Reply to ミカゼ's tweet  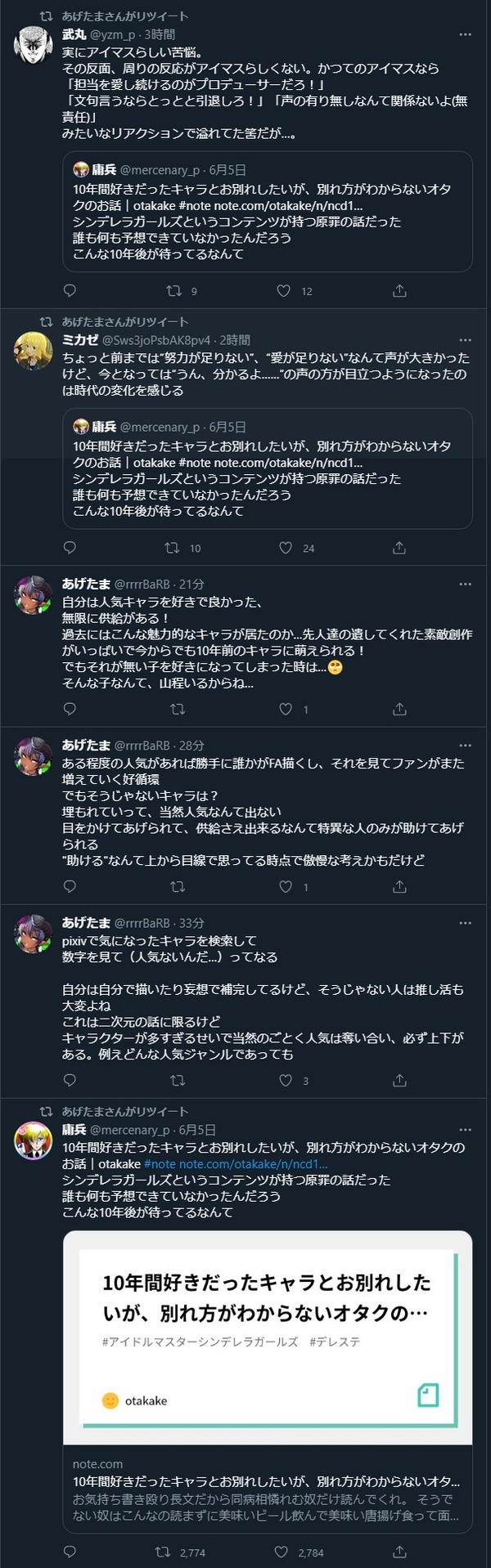[x=70, y=549]
